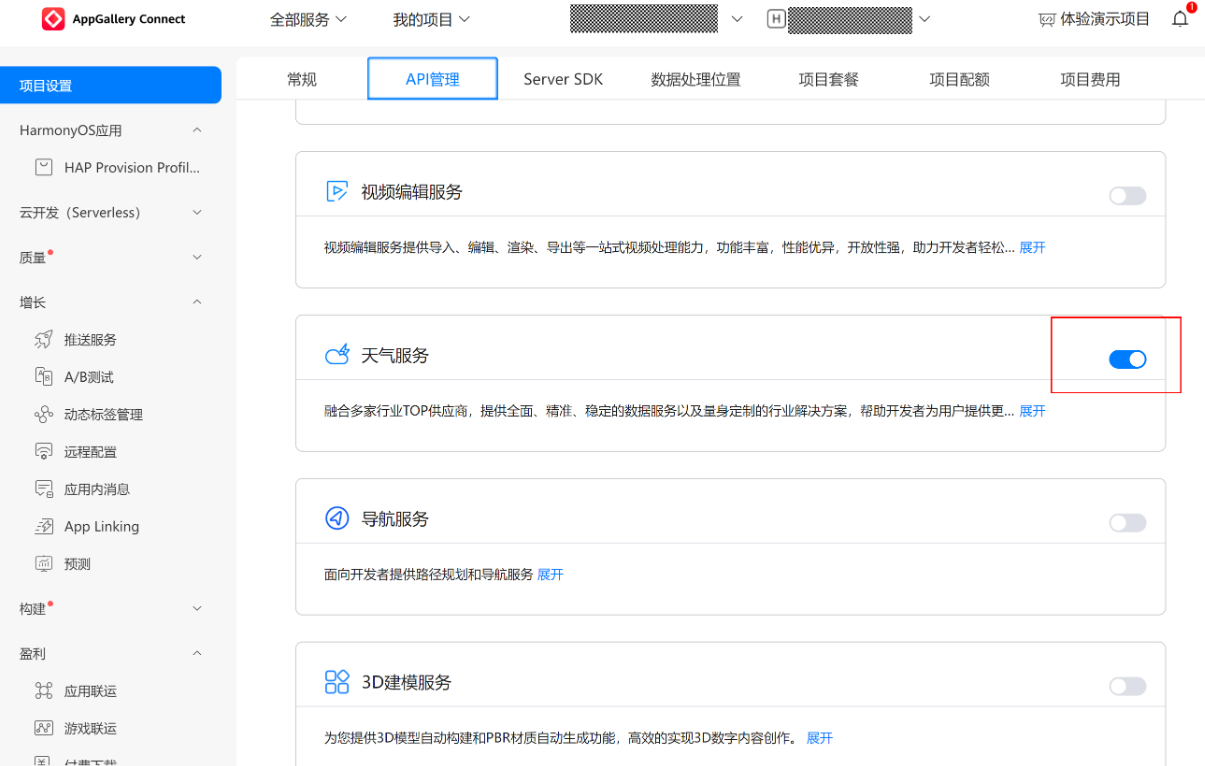Viewport: 1205px width, 766px height.
Task: Click the demo project icon beside 体验演示项目
Action: tap(1047, 20)
